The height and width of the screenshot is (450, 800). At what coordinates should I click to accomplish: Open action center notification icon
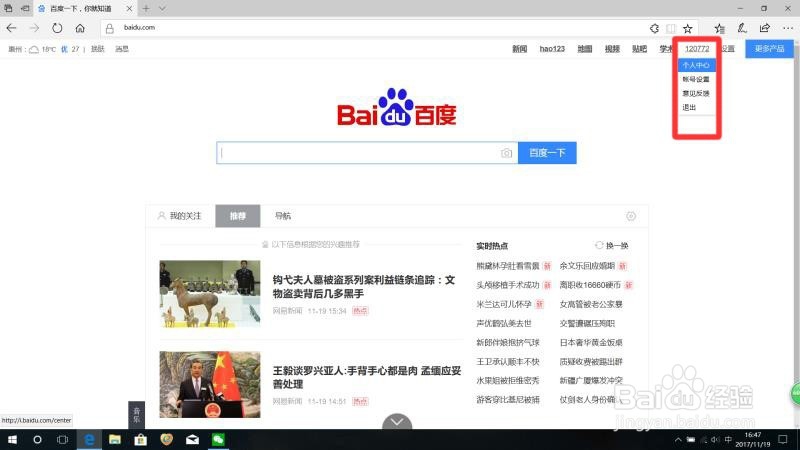tap(783, 440)
